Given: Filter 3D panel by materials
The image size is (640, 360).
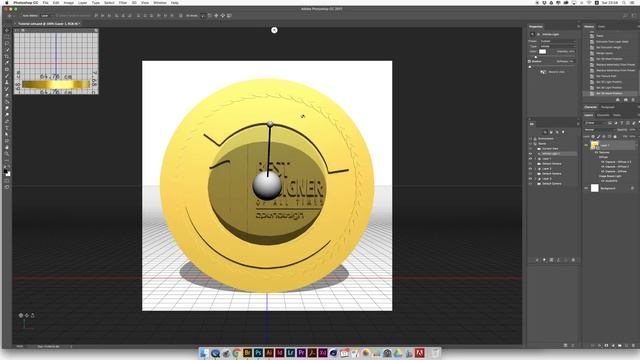Looking at the screenshot, I should (x=558, y=132).
